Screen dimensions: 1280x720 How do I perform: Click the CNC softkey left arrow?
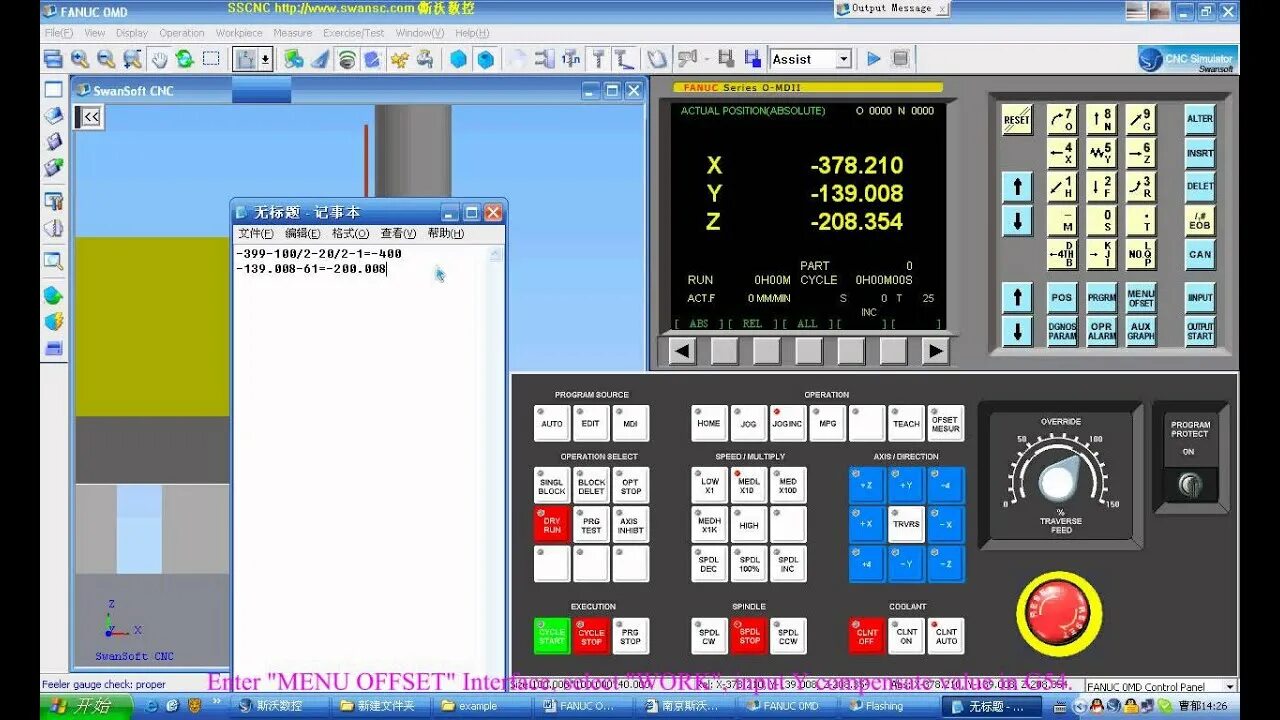click(682, 351)
